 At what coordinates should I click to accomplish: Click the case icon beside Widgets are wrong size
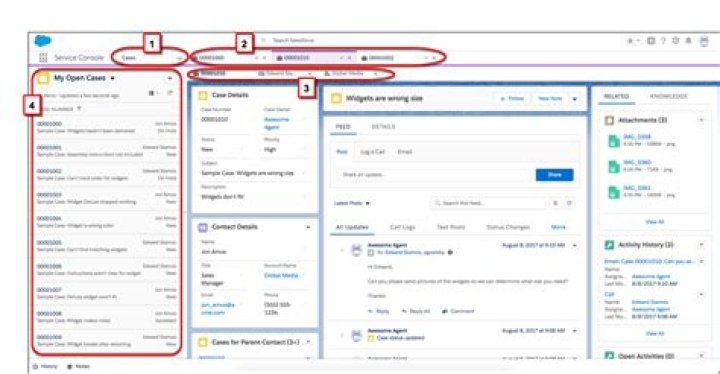click(336, 98)
